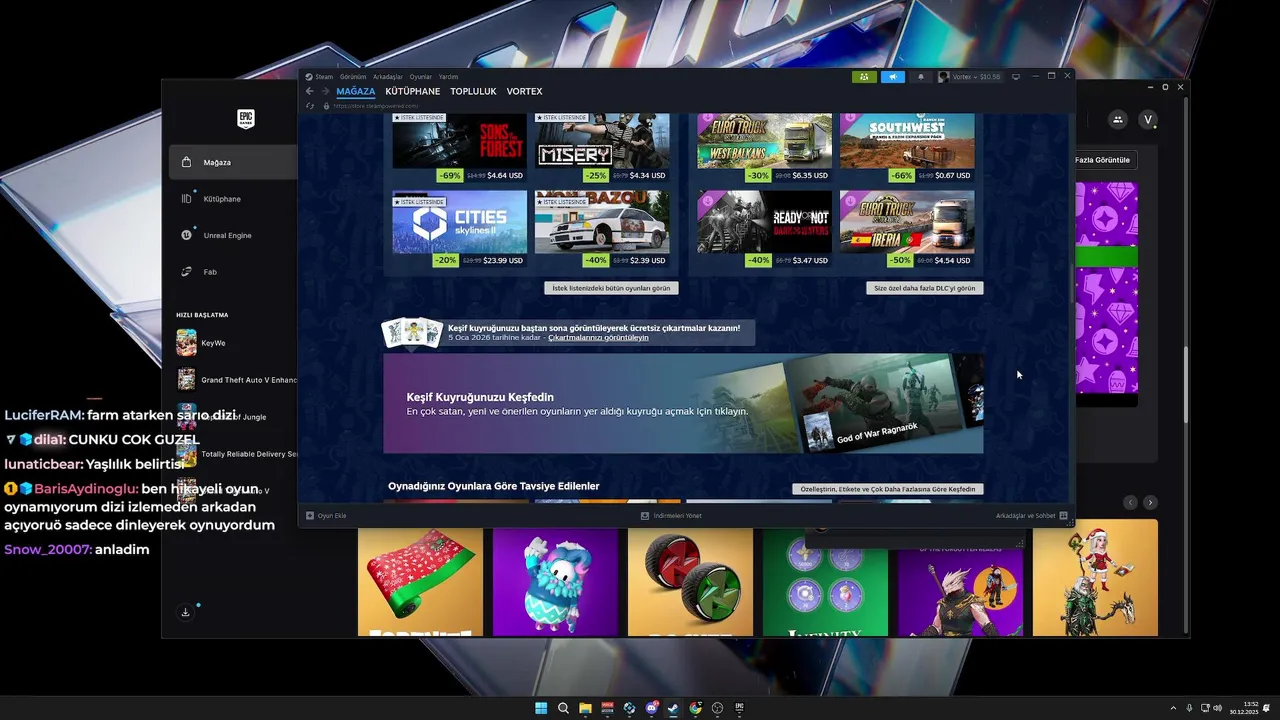Select Mağaza in Epic launcher sidebar
Image resolution: width=1280 pixels, height=720 pixels.
coord(233,162)
